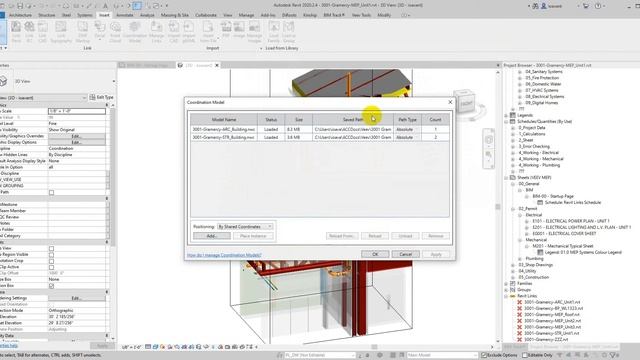The width and height of the screenshot is (640, 360).
Task: Expand the Load from Library panel arrow
Action: pyautogui.click(x=261, y=49)
